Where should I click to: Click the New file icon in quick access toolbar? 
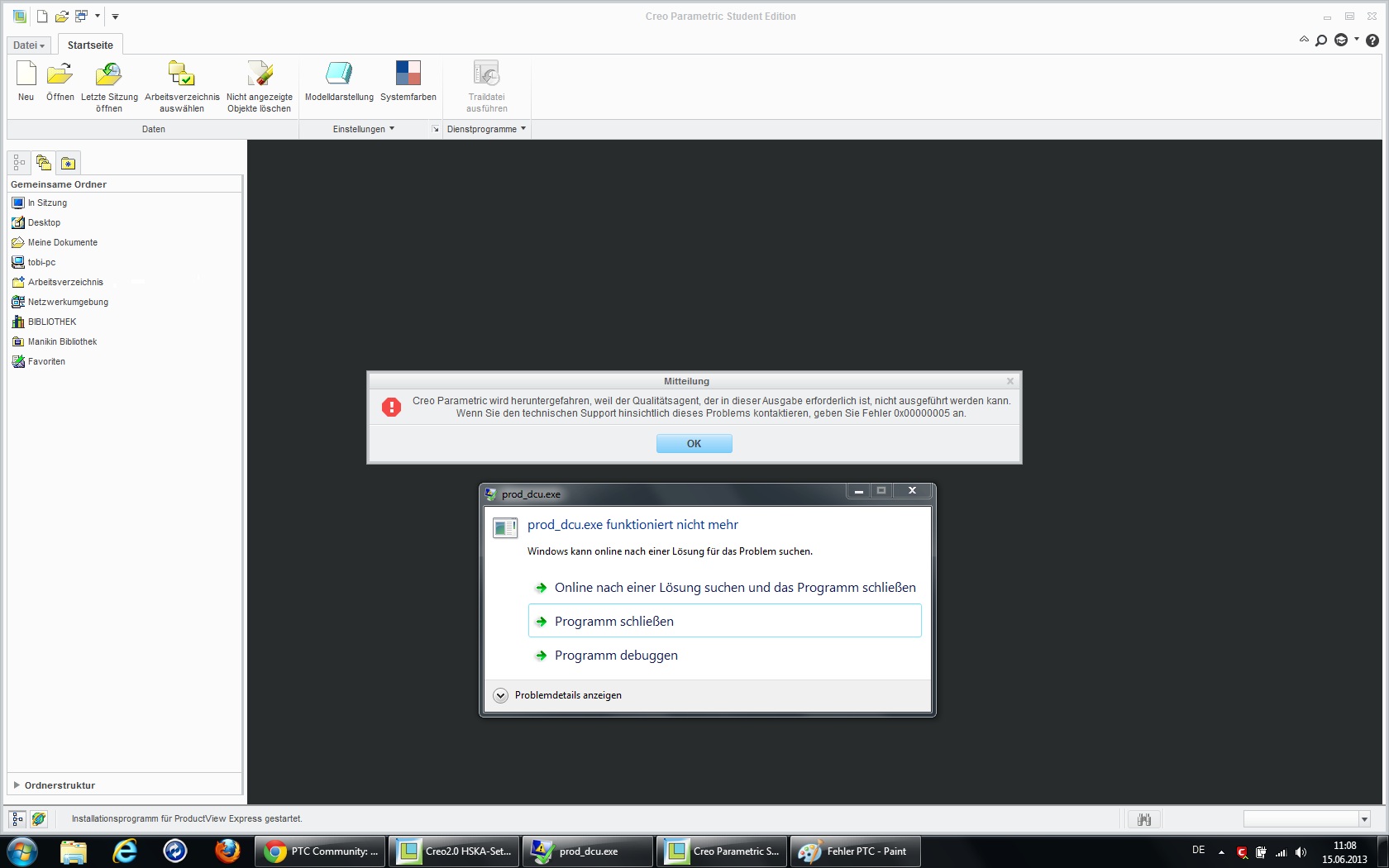point(42,16)
